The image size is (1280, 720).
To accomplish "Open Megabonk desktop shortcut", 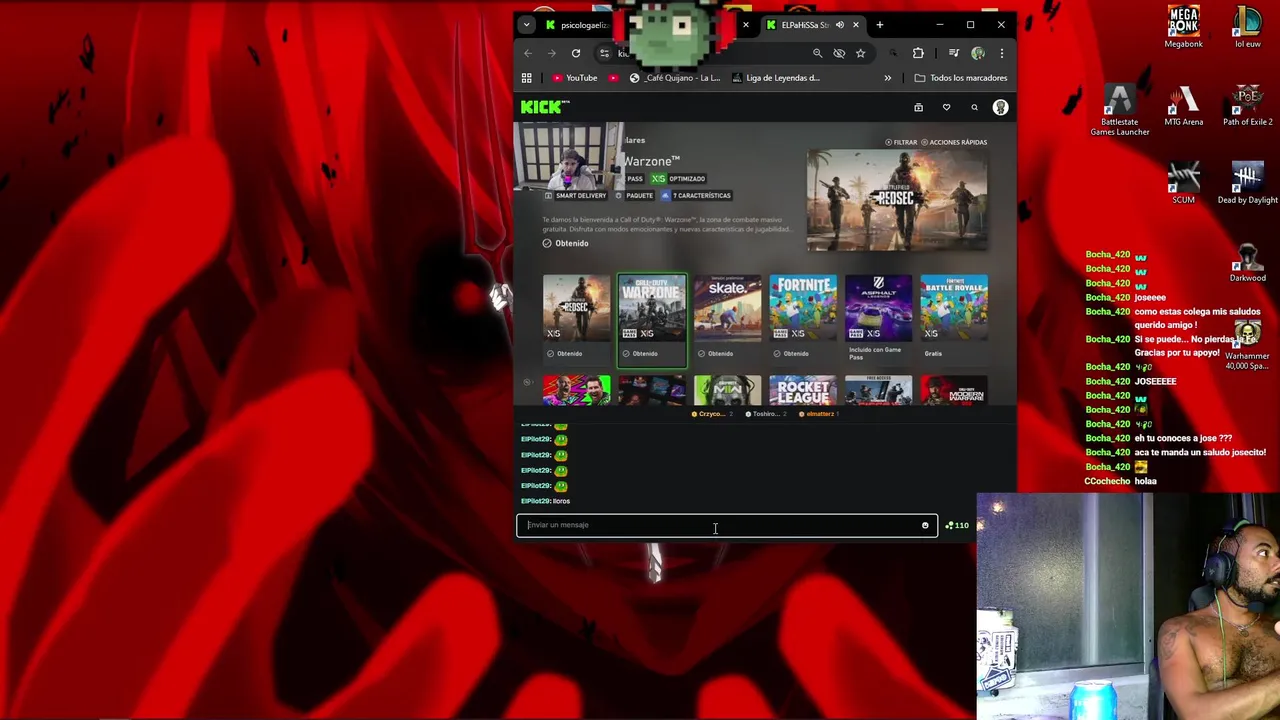I will coord(1183,27).
